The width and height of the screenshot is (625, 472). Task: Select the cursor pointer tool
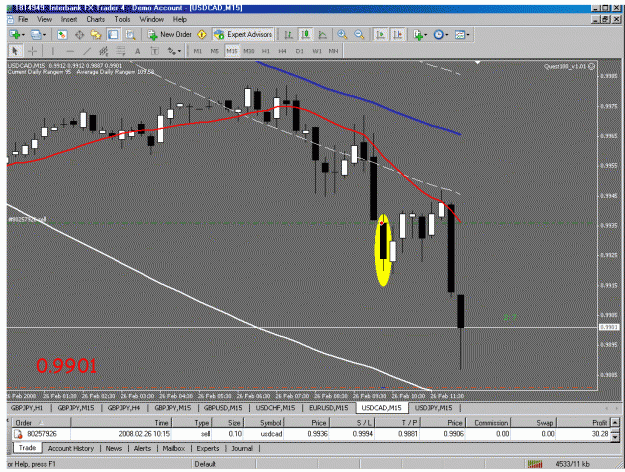[15, 51]
